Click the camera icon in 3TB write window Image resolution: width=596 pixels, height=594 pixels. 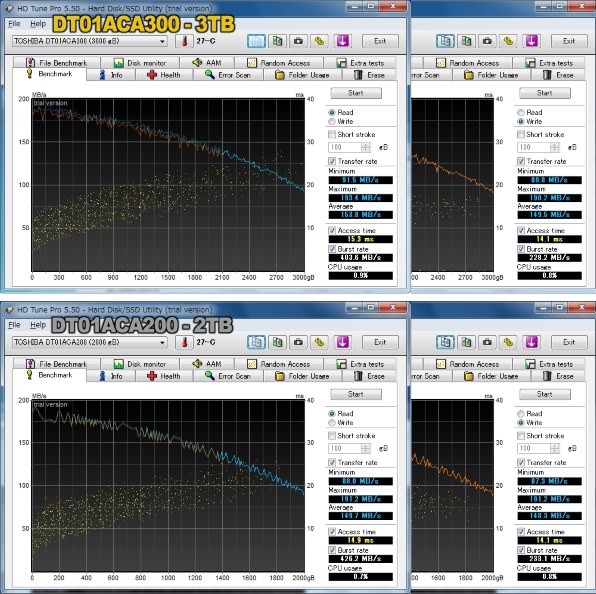coord(487,41)
